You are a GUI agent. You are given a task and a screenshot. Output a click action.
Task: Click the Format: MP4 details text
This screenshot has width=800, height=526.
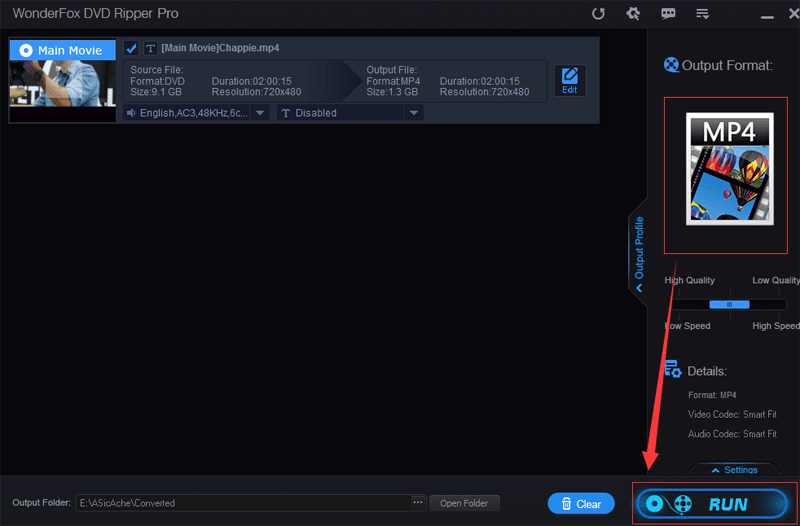(712, 395)
